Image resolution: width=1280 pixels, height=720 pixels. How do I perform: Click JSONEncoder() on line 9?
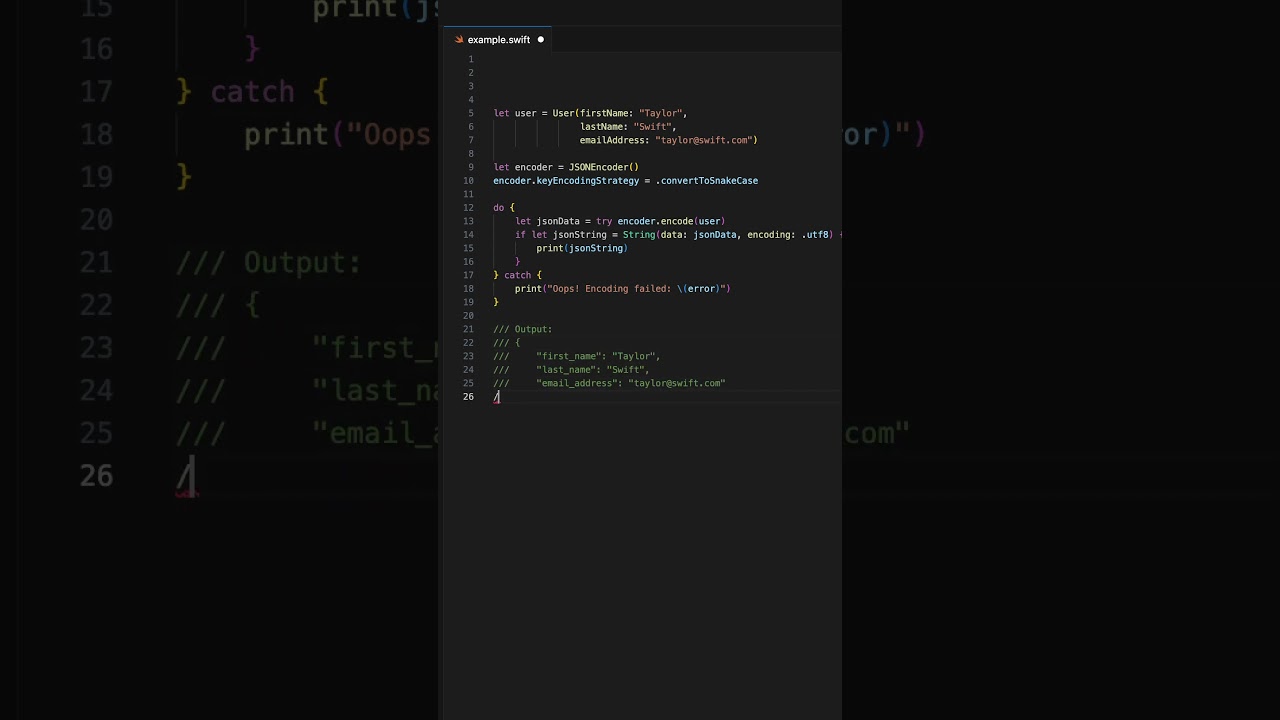604,167
